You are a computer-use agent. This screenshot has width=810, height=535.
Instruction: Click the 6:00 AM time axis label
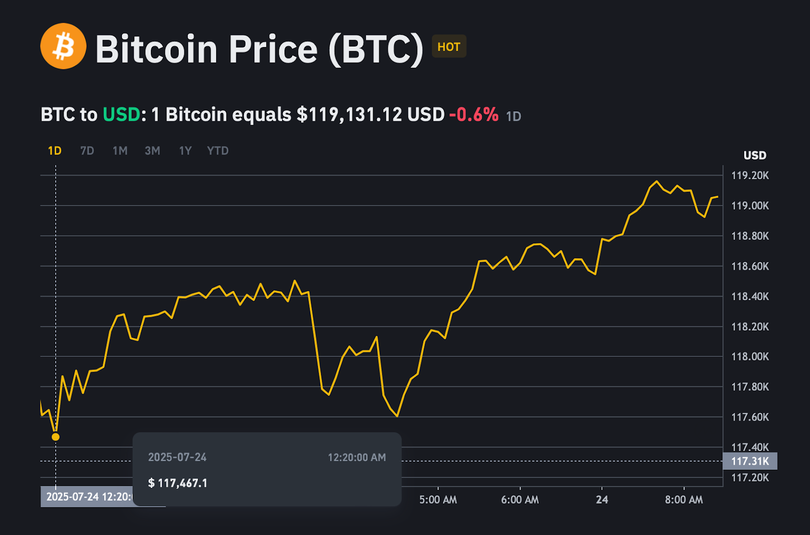[520, 498]
